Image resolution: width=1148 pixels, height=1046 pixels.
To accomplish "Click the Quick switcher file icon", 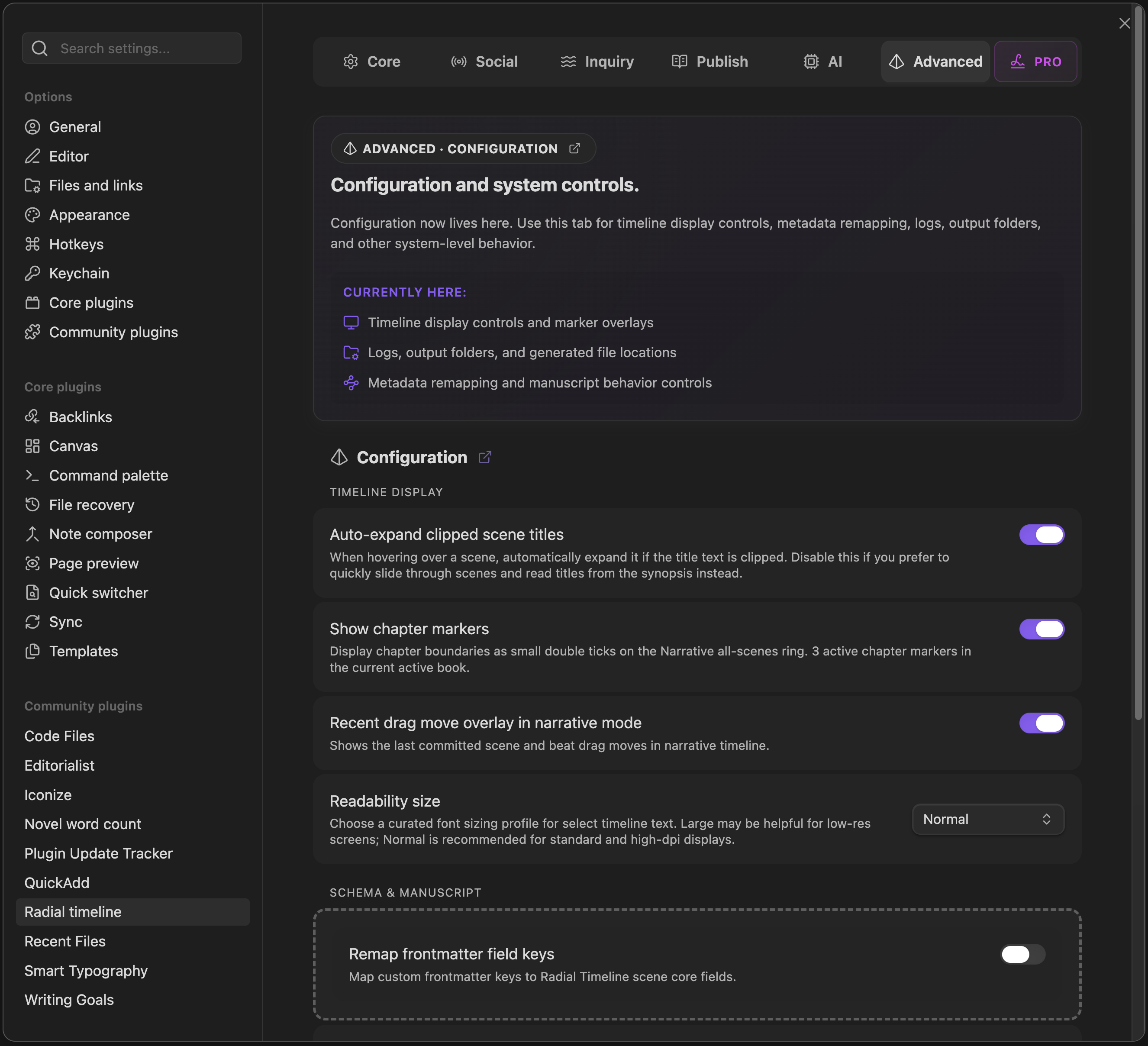I will [32, 593].
